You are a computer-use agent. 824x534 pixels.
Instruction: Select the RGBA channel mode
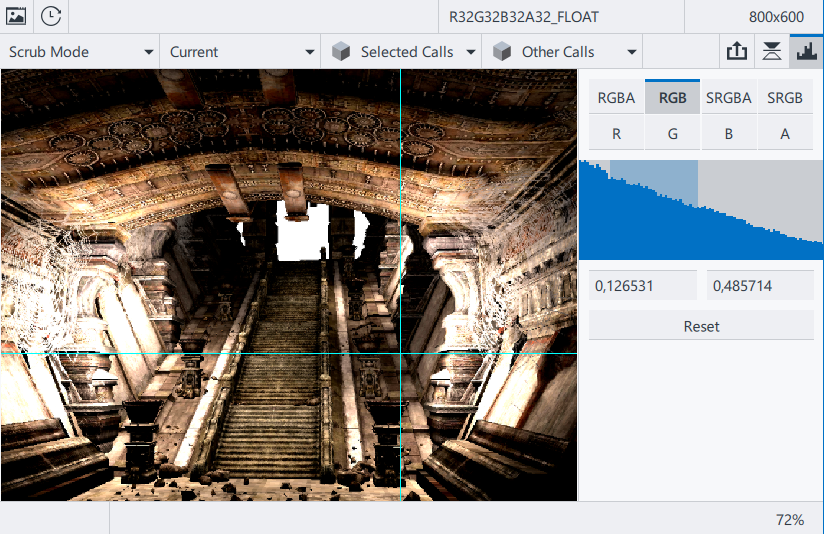point(616,98)
